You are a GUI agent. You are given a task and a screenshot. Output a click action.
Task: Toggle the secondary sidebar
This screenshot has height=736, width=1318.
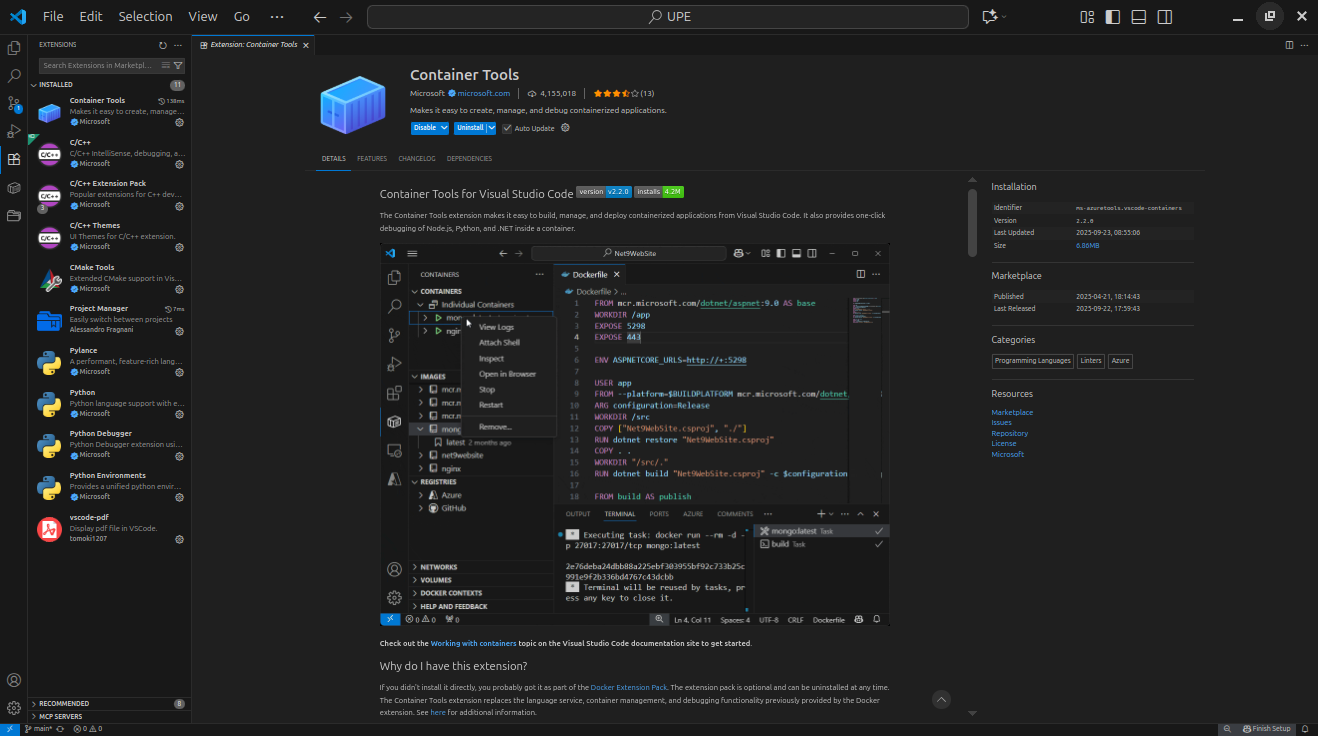point(1164,16)
